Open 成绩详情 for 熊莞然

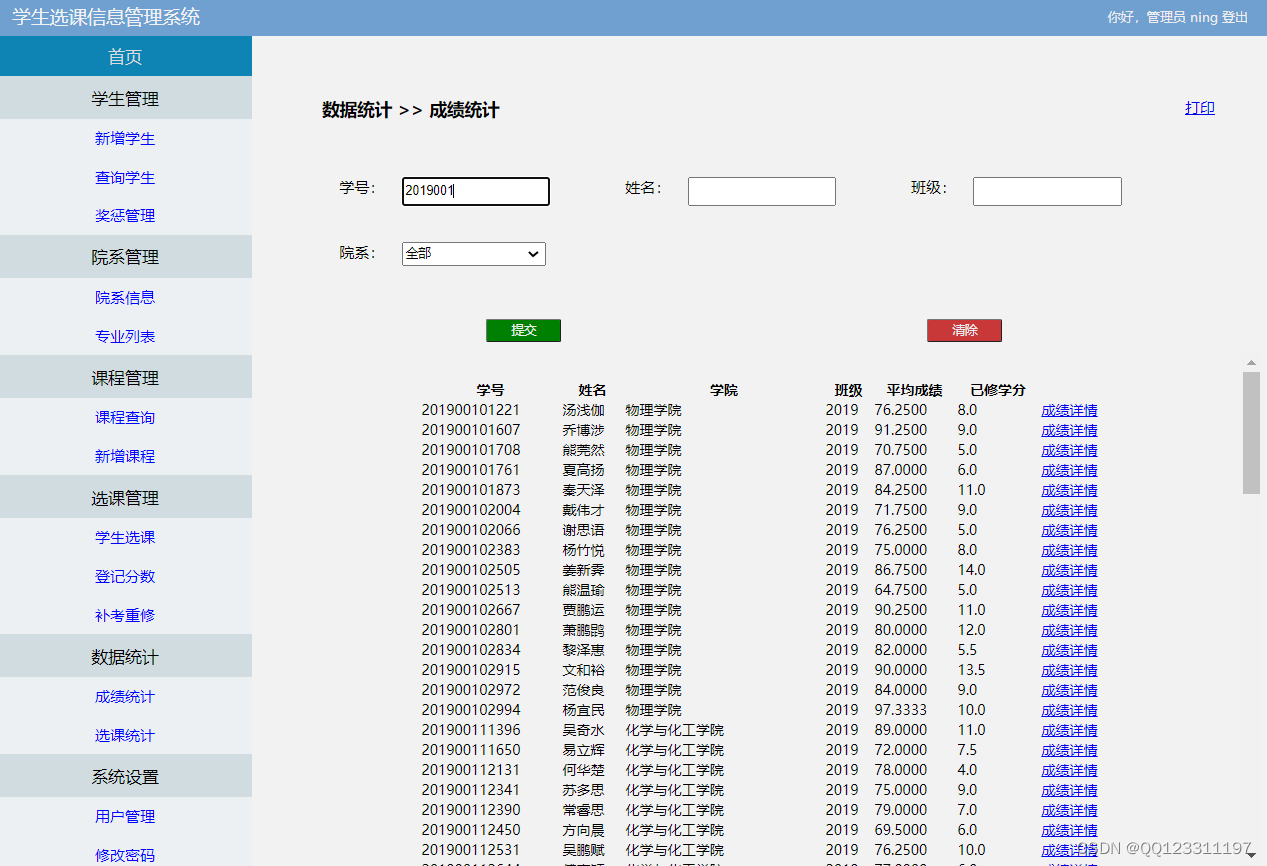(x=1069, y=450)
